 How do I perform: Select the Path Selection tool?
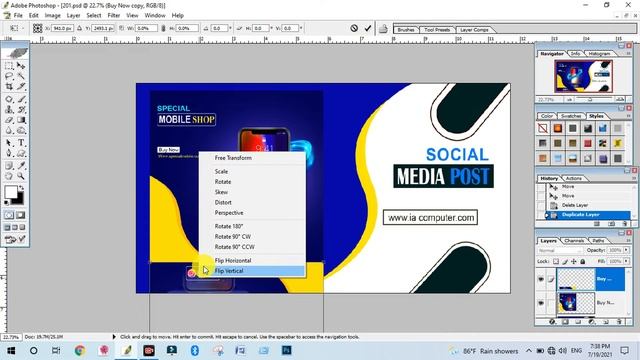pos(9,143)
